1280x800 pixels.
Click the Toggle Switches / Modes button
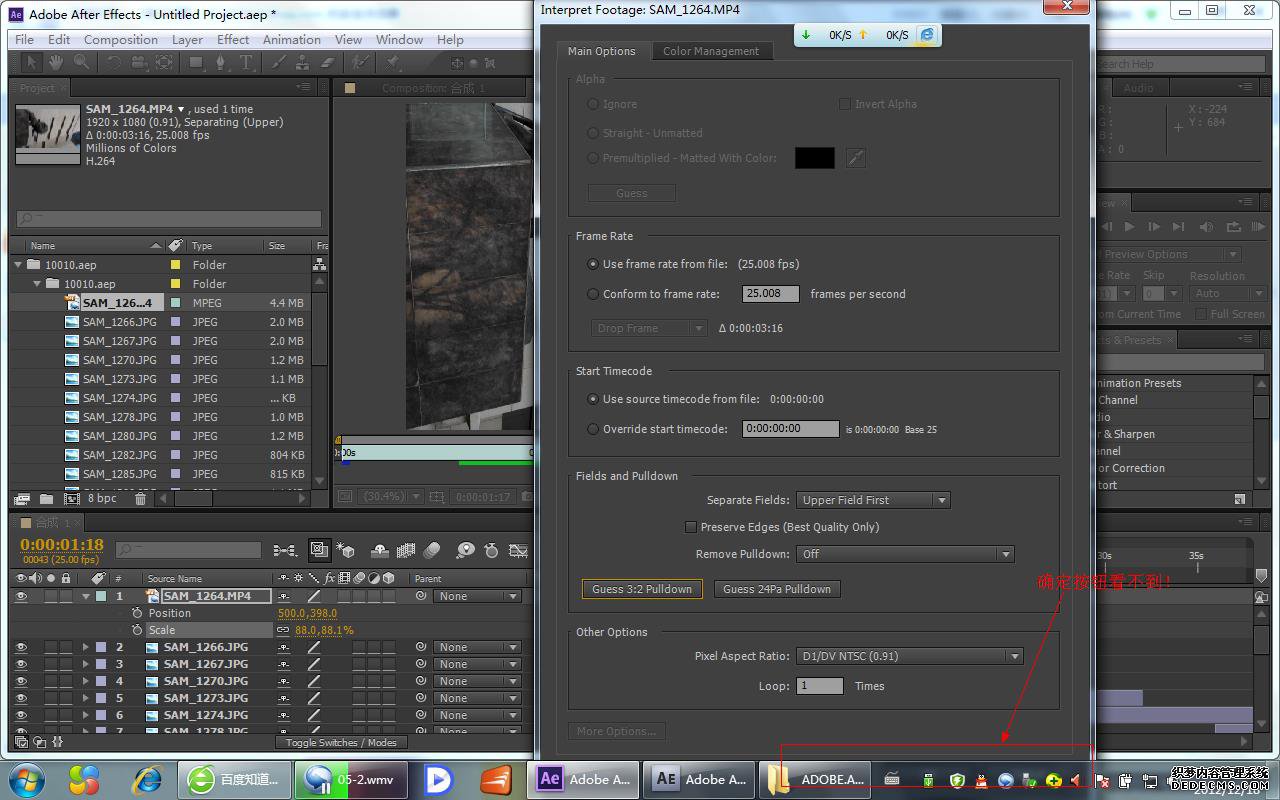click(x=341, y=742)
